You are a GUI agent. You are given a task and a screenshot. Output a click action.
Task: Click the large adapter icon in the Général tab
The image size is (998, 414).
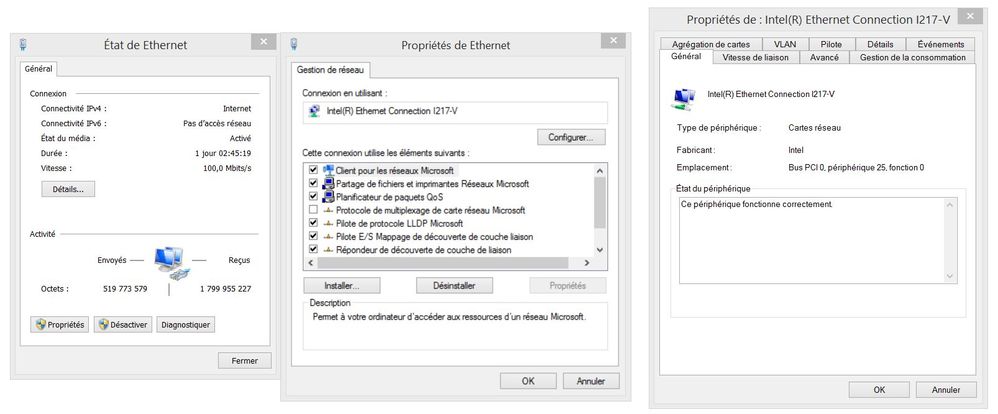685,96
